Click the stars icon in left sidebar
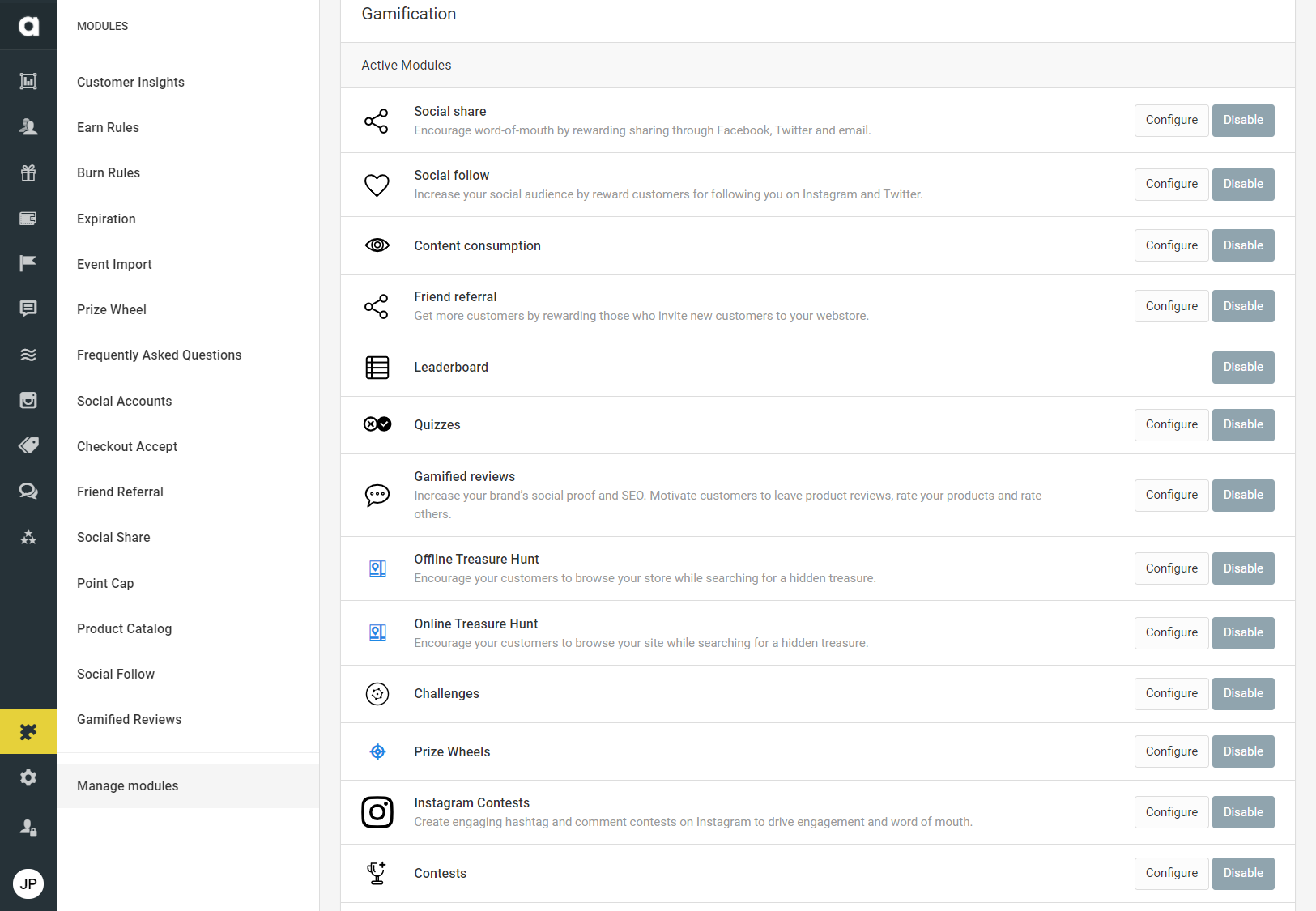This screenshot has width=1316, height=911. click(28, 537)
